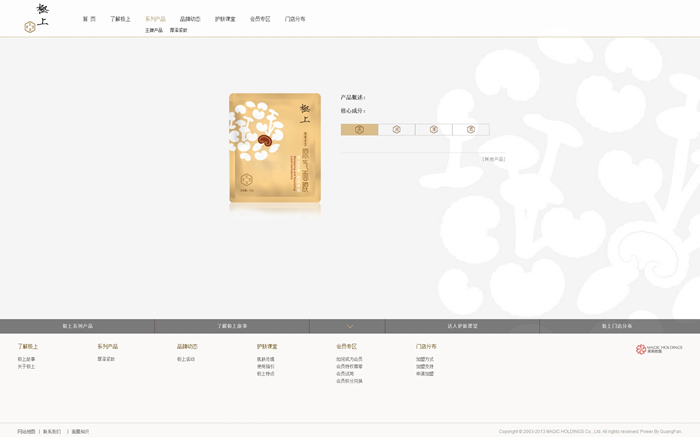Image resolution: width=700 pixels, height=441 pixels.
Task: Open the footer 品牌动态 heading
Action: (187, 346)
